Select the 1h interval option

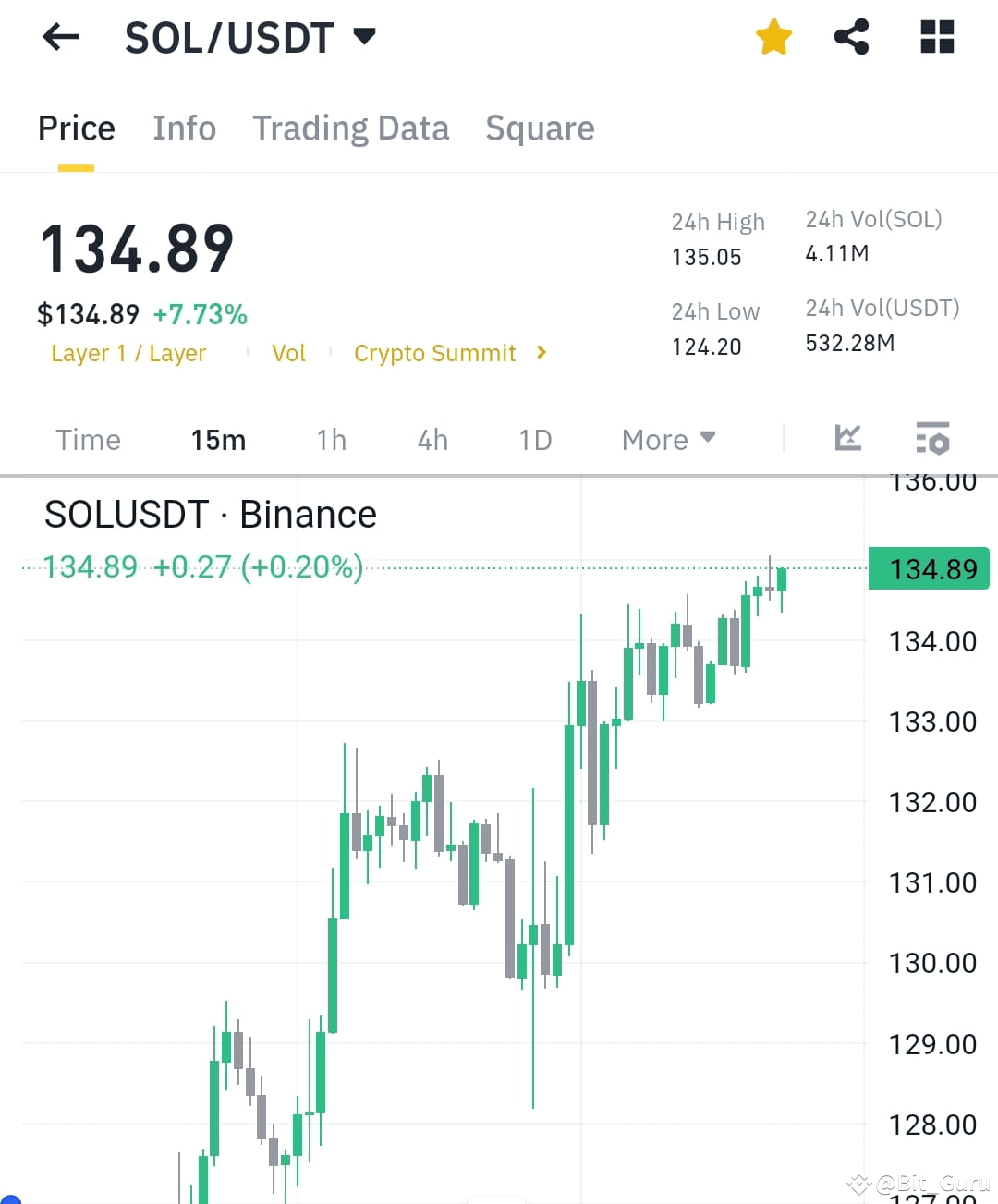pos(331,439)
